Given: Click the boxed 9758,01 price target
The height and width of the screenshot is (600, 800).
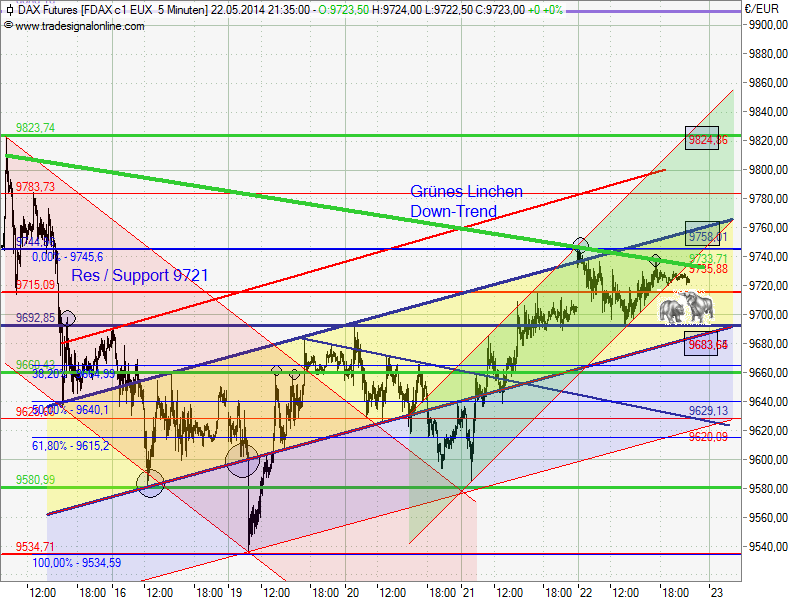Looking at the screenshot, I should tap(702, 234).
